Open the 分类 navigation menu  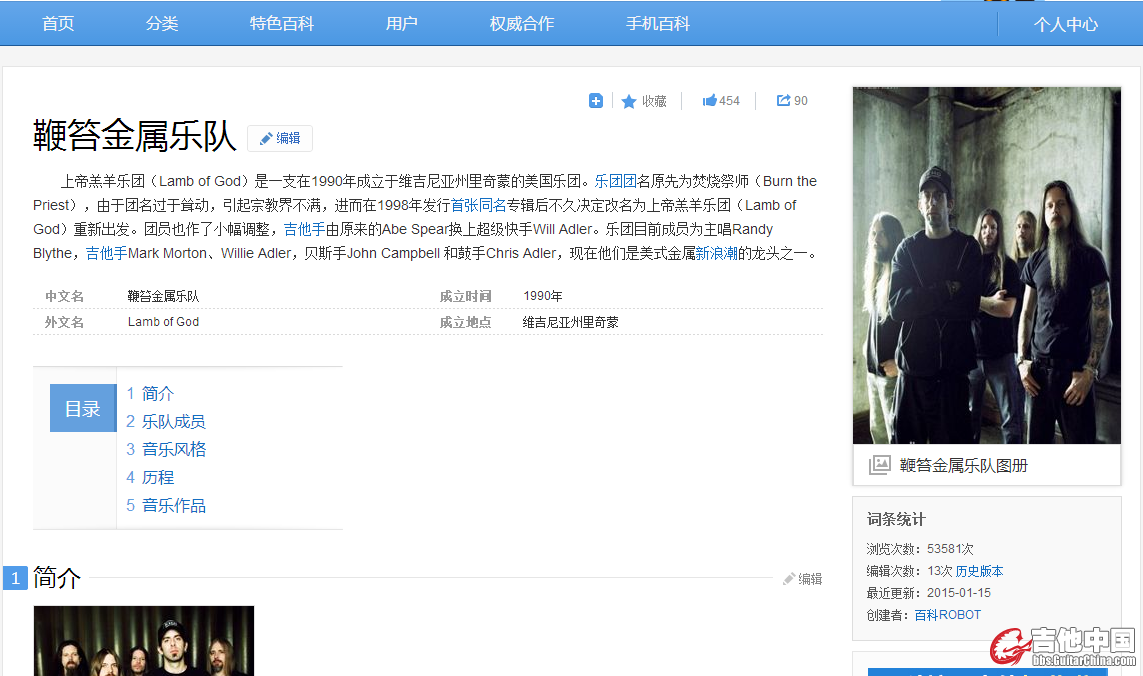click(x=162, y=24)
